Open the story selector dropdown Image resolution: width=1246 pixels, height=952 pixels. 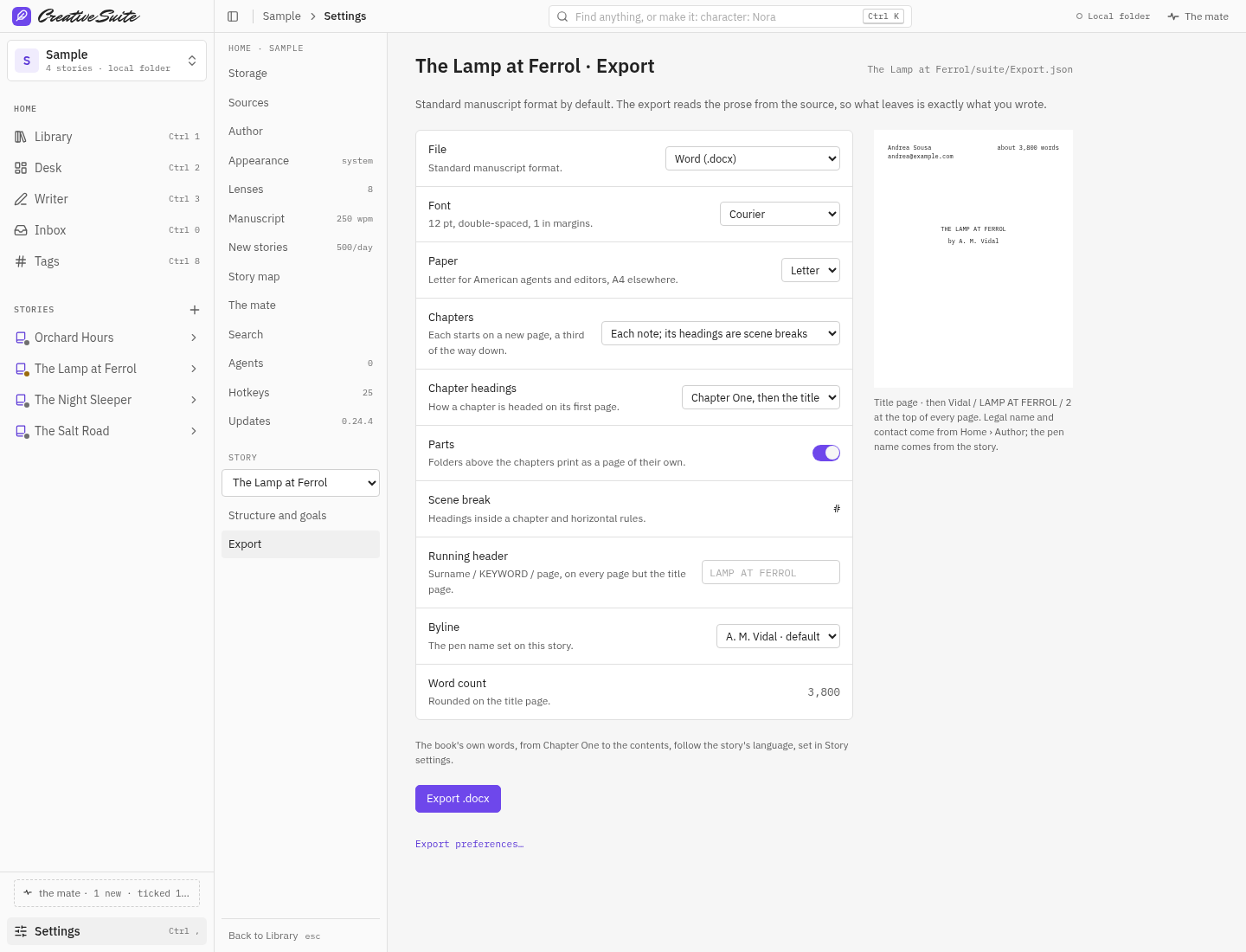click(x=300, y=483)
